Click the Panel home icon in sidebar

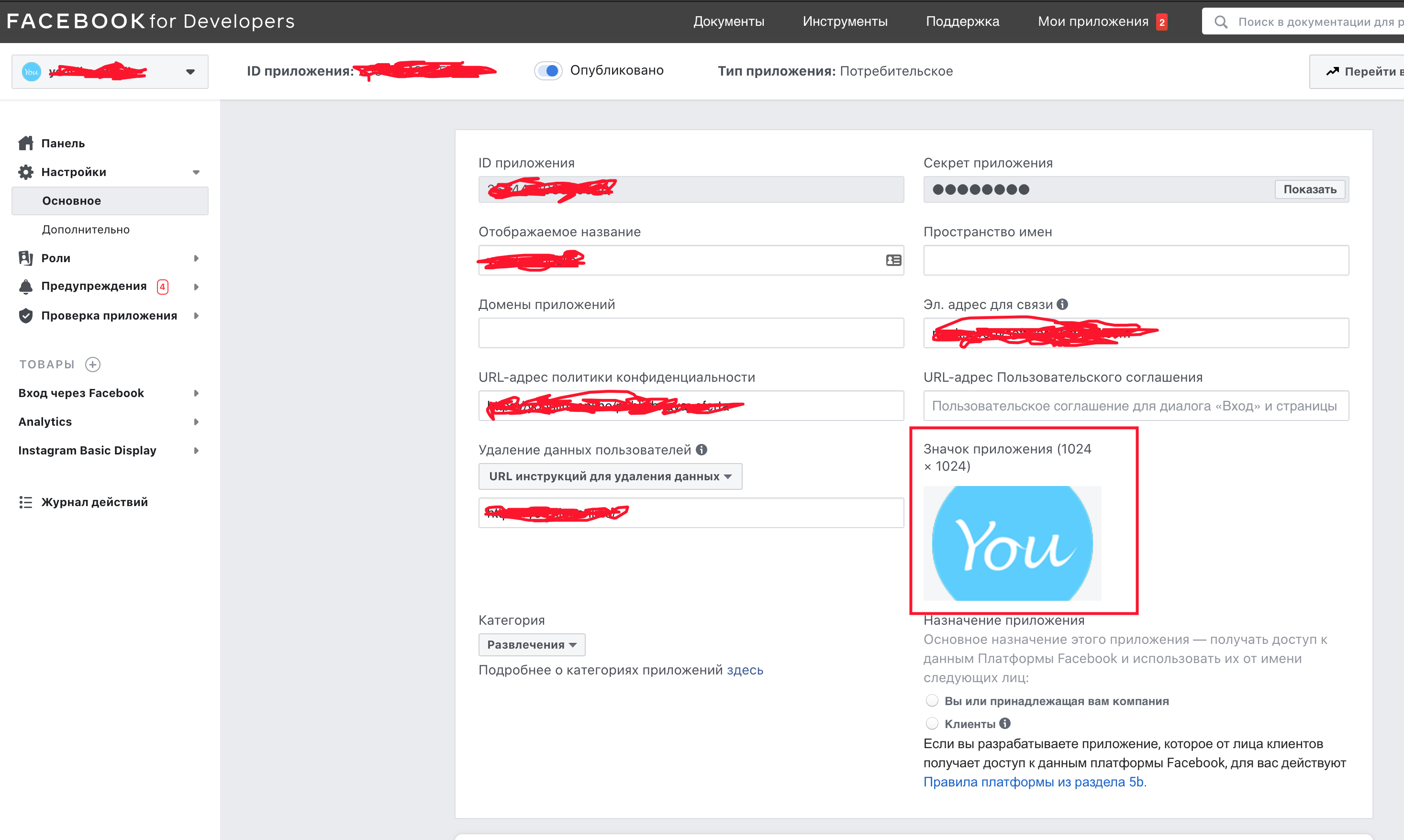(25, 143)
